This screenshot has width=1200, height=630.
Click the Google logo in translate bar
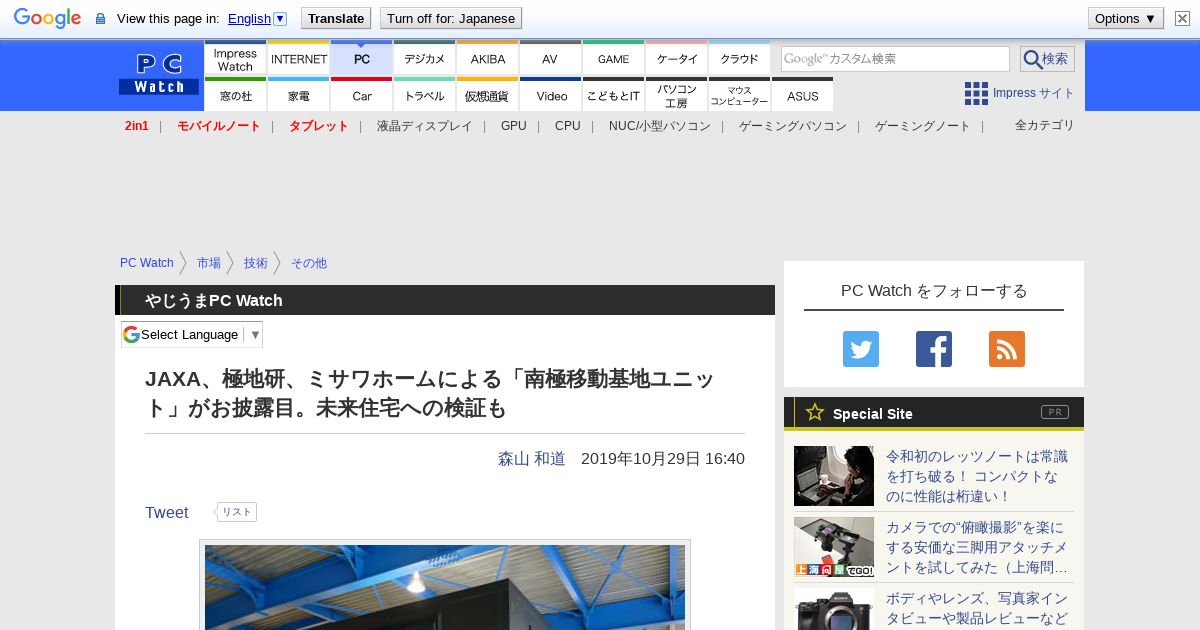coord(47,18)
